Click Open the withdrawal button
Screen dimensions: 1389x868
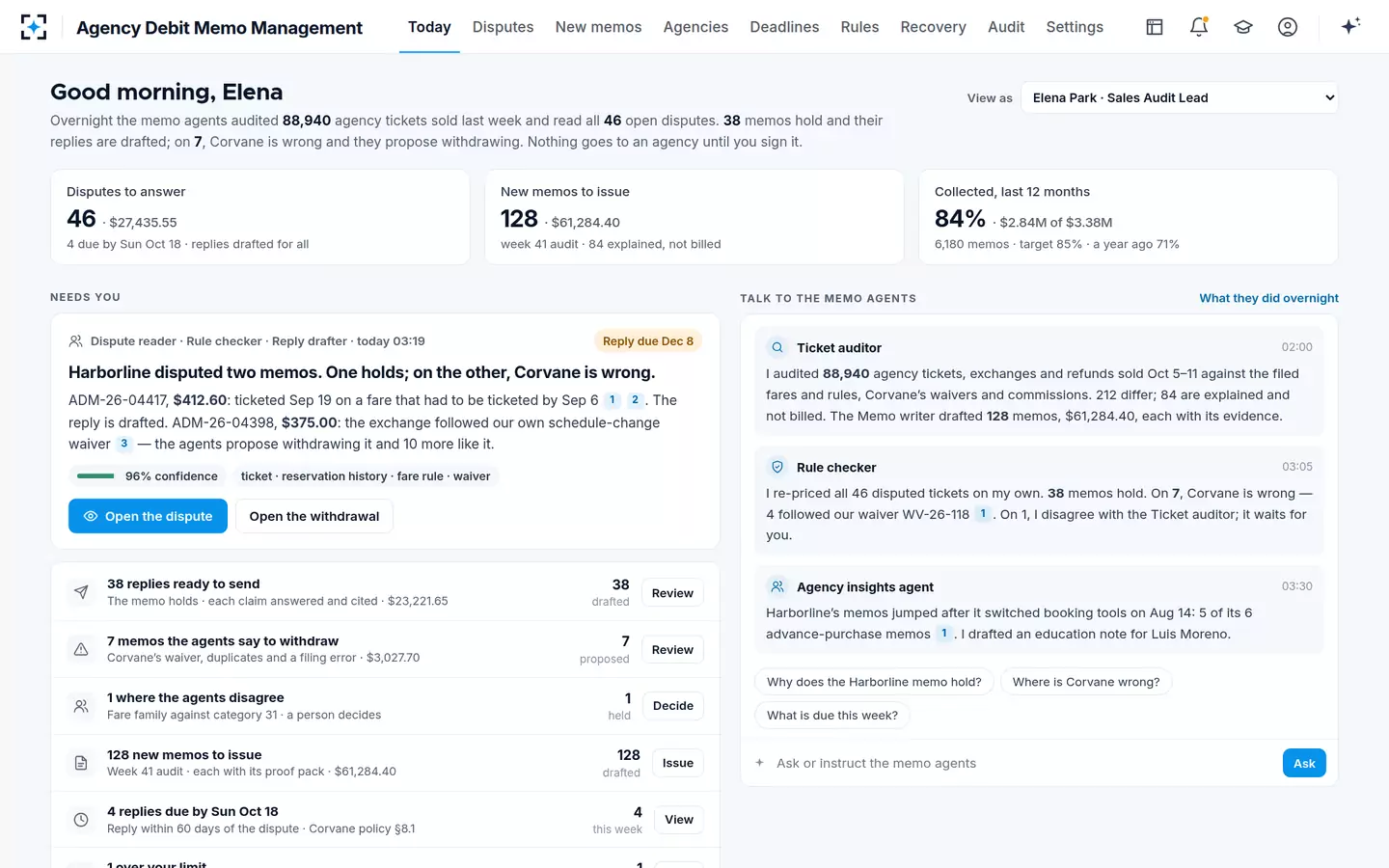314,516
